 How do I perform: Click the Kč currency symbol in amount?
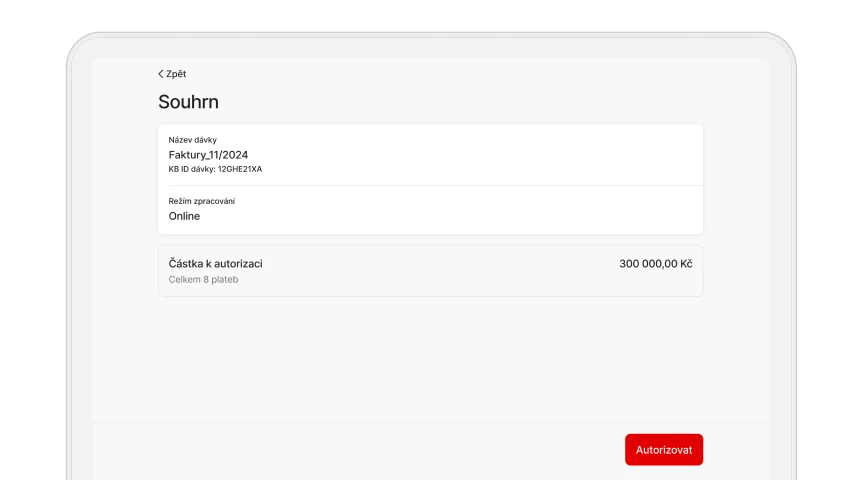(685, 264)
